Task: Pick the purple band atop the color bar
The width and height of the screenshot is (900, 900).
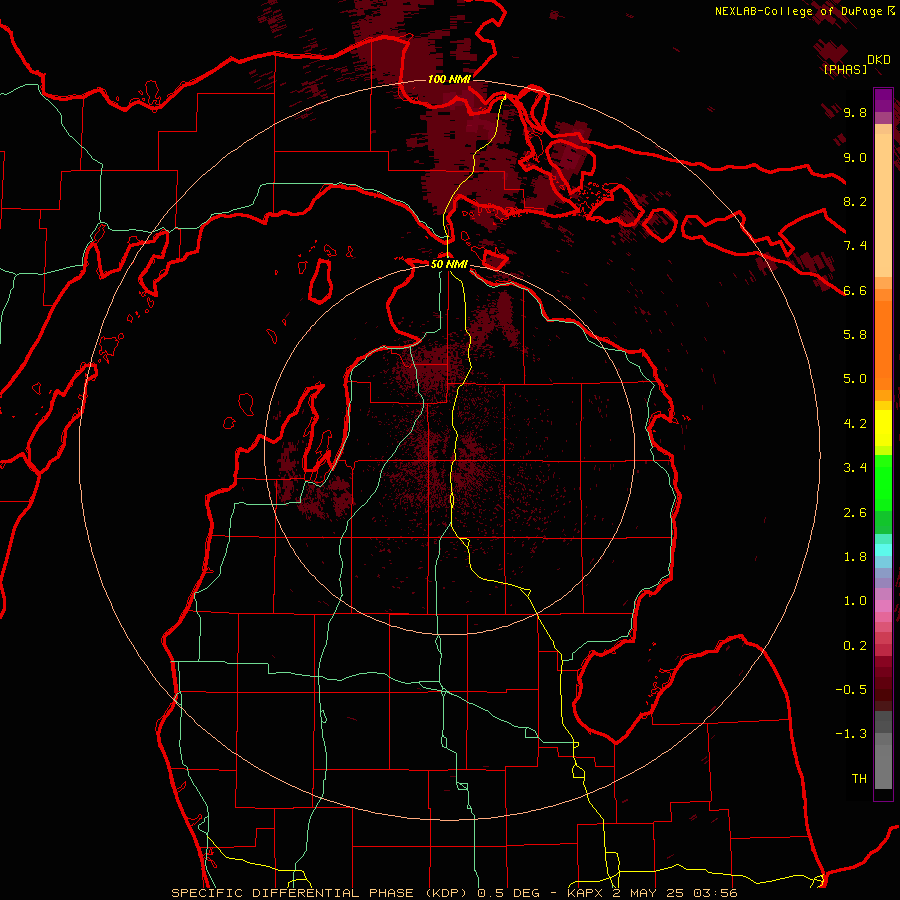Action: tap(883, 100)
